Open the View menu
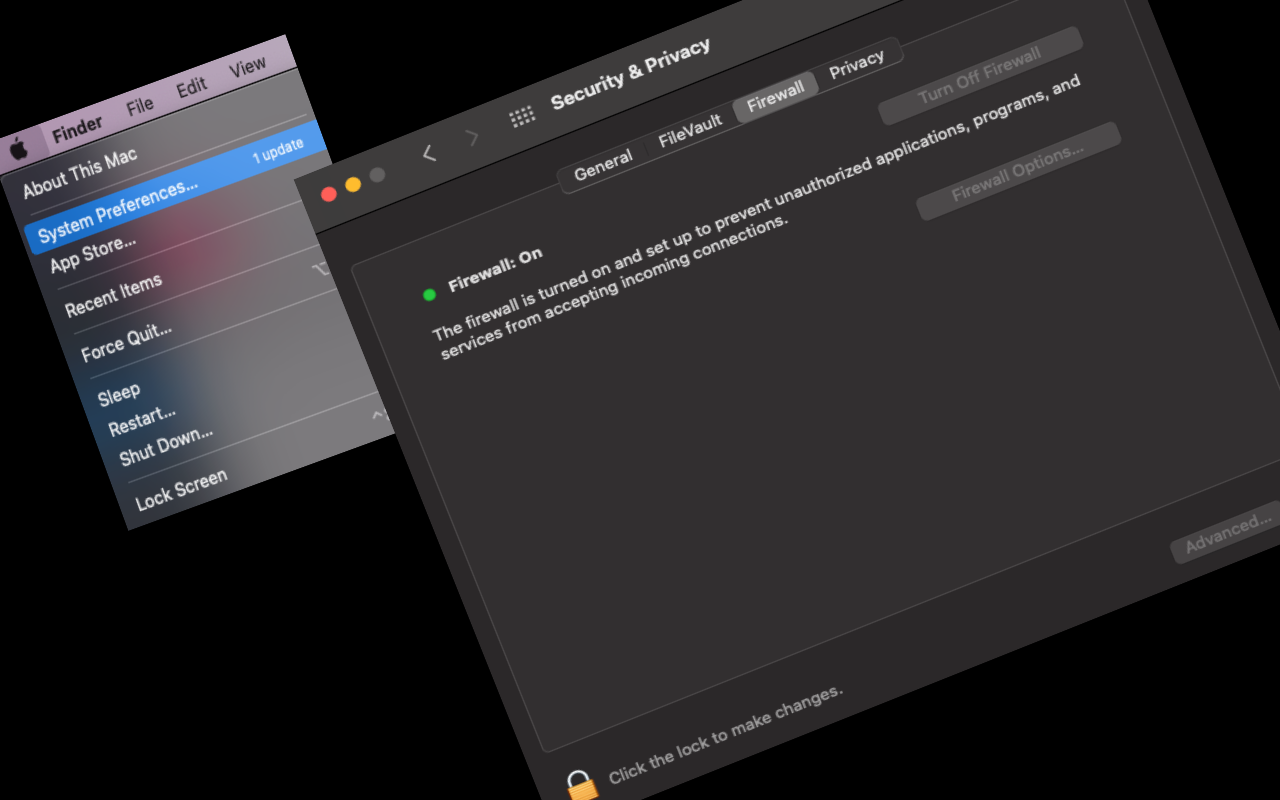This screenshot has height=800, width=1280. (x=247, y=68)
